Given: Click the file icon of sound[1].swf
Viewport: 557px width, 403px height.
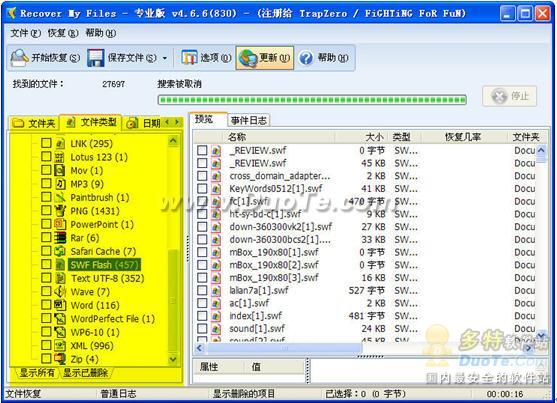Looking at the screenshot, I should (x=216, y=329).
